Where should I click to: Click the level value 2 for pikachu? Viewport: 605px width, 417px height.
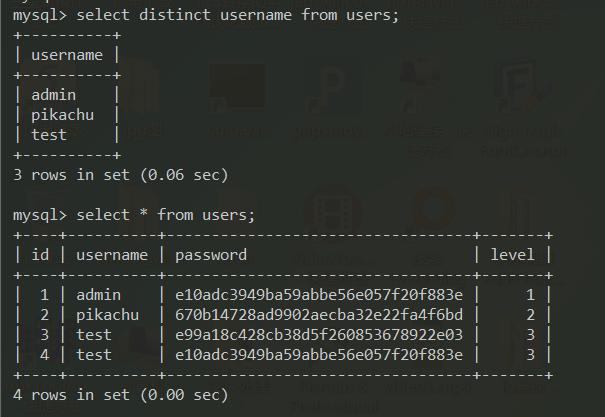[x=530, y=315]
